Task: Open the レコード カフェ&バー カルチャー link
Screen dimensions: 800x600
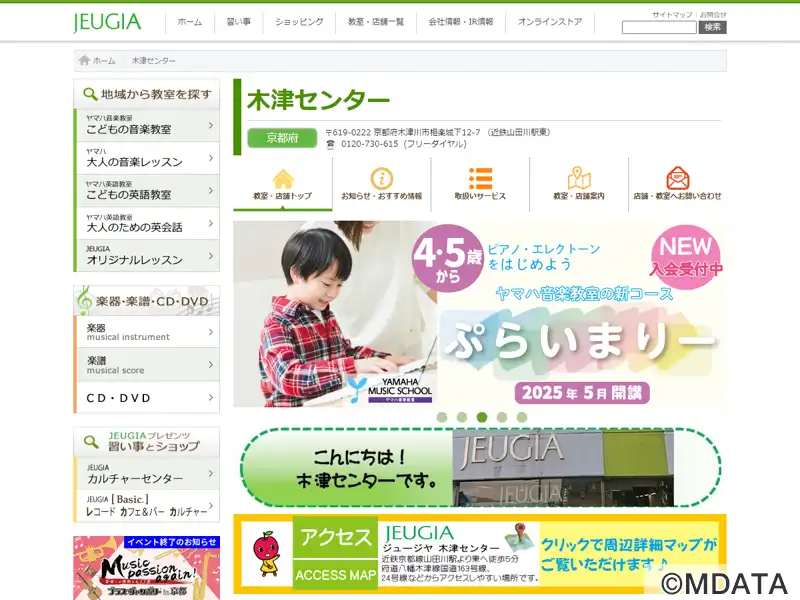Action: coord(147,506)
